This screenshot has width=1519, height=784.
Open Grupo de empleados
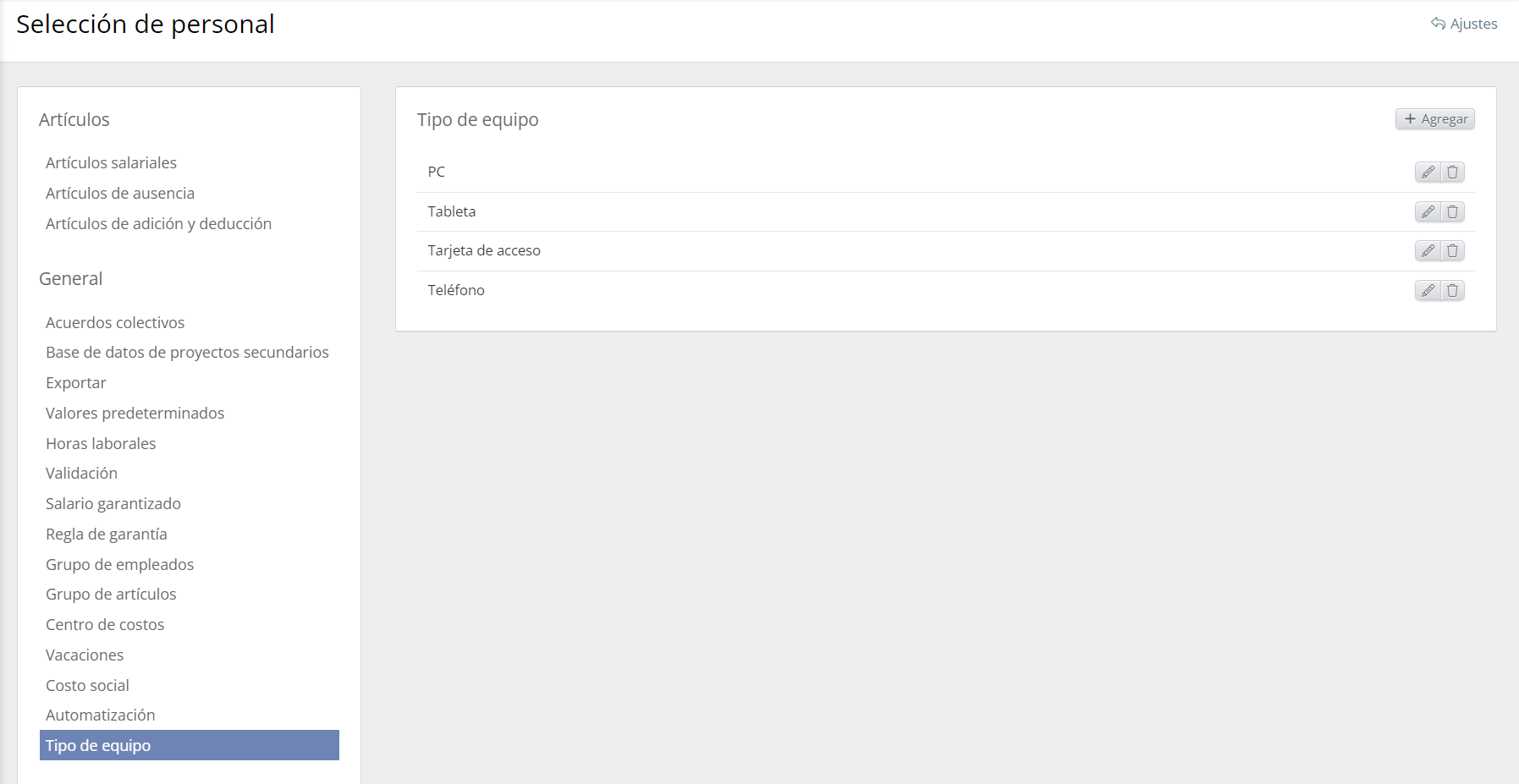pos(119,564)
